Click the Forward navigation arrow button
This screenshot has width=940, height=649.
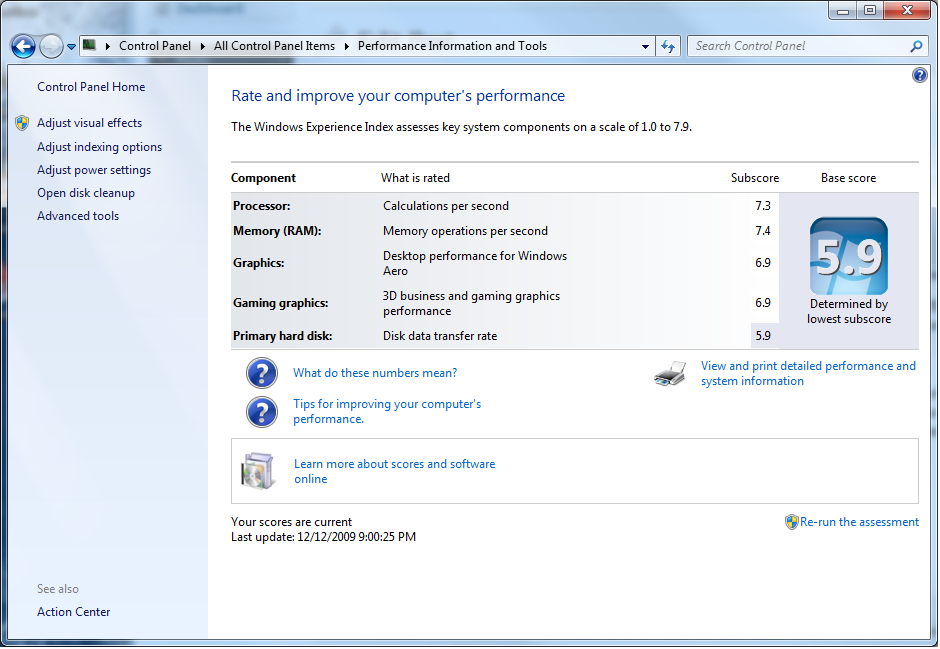[x=51, y=46]
